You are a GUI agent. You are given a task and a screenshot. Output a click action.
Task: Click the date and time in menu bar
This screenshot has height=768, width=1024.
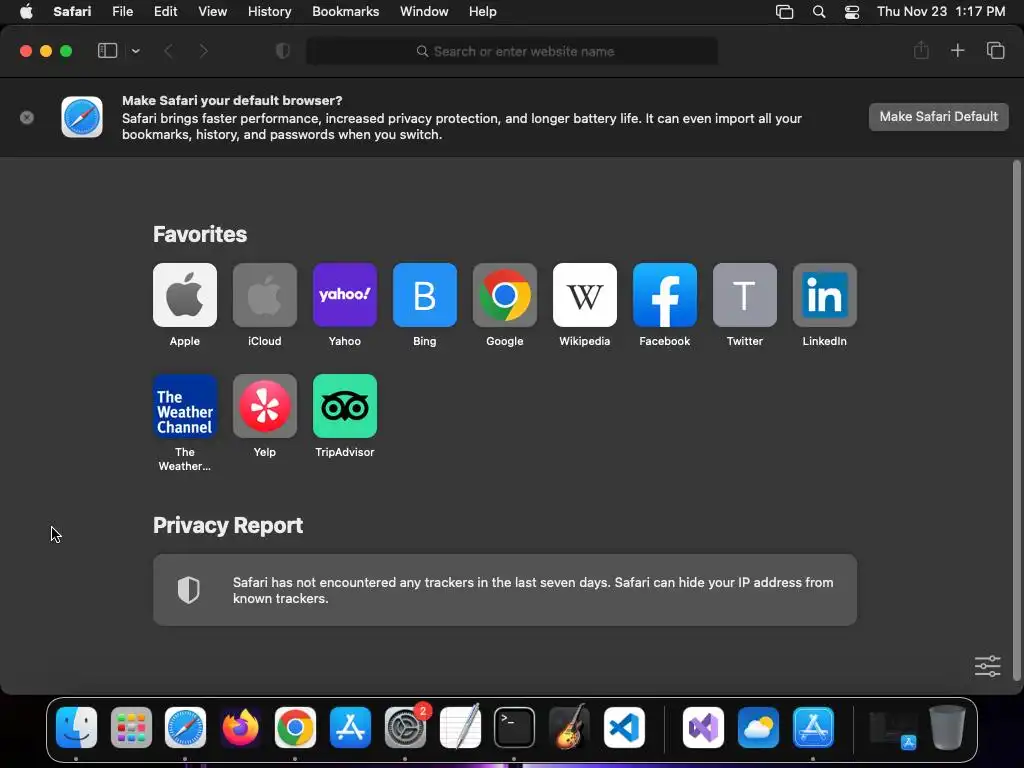click(941, 12)
